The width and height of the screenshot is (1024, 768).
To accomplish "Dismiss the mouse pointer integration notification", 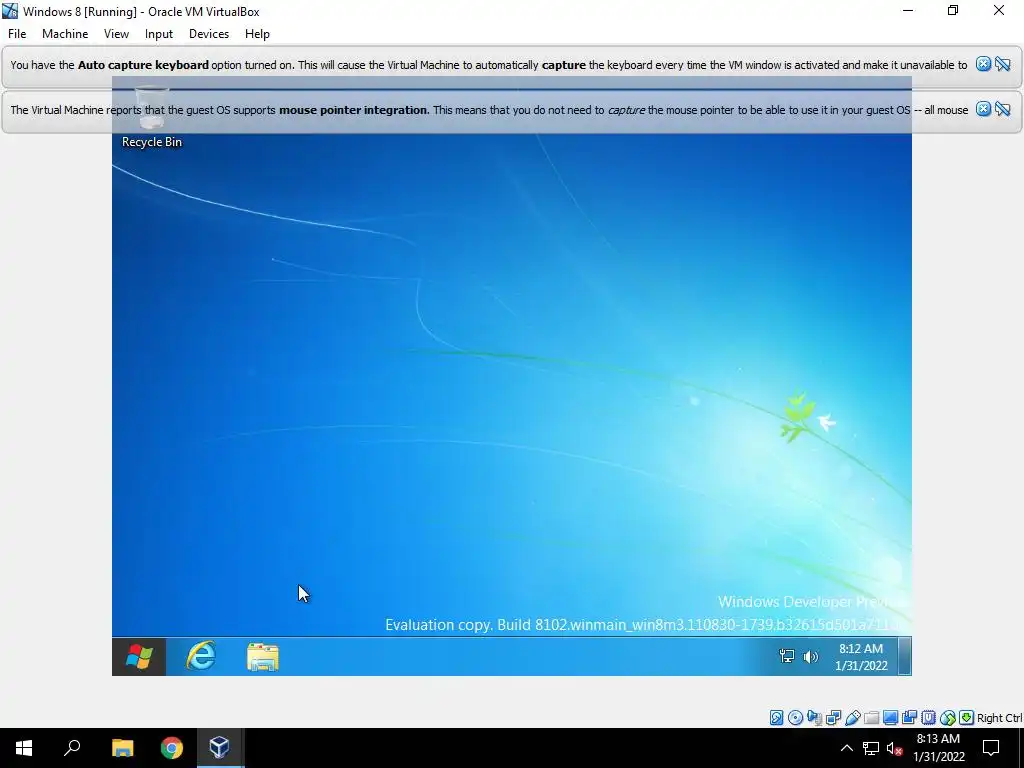I will tap(983, 109).
